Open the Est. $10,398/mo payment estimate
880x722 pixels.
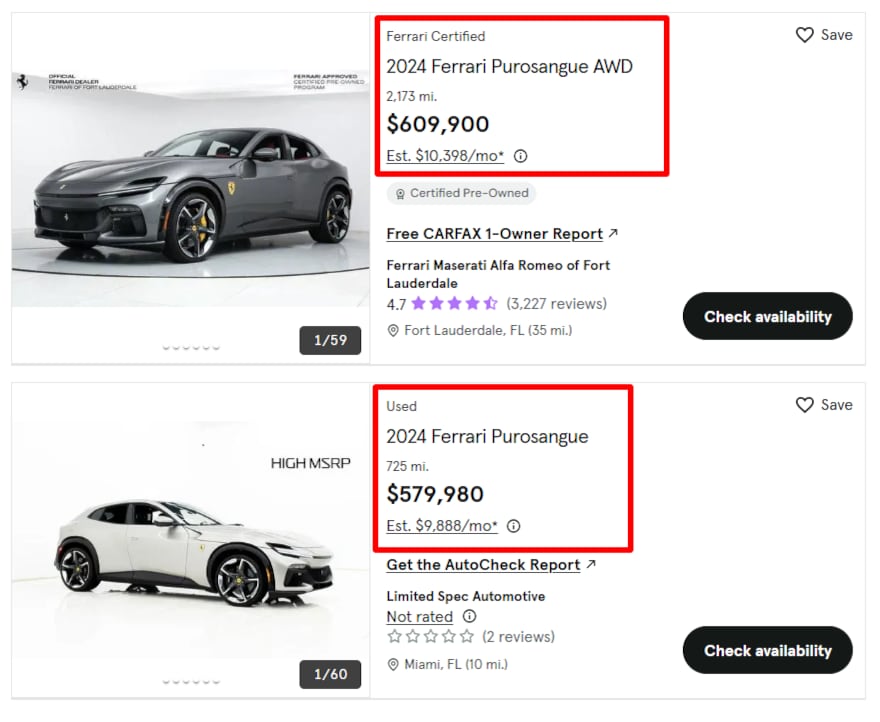pyautogui.click(x=445, y=156)
